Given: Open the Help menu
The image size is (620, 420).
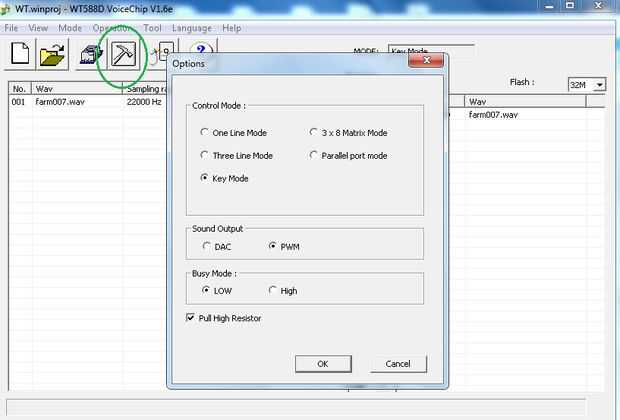Looking at the screenshot, I should point(232,28).
